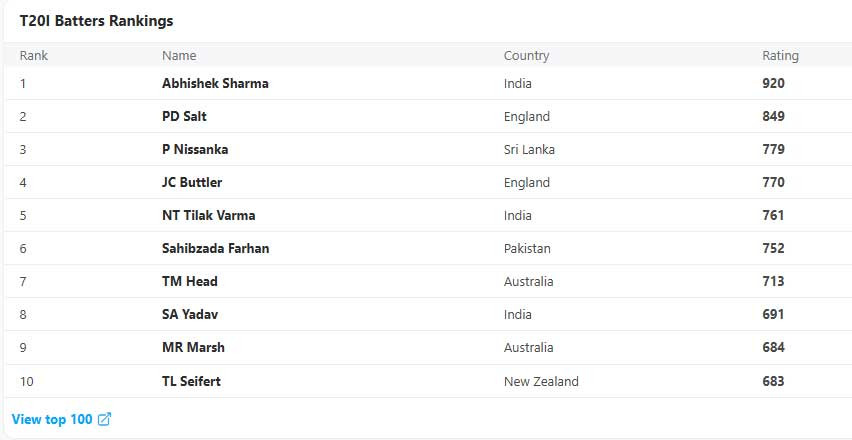This screenshot has height=440, width=852.
Task: Click the Name column header
Action: click(179, 56)
